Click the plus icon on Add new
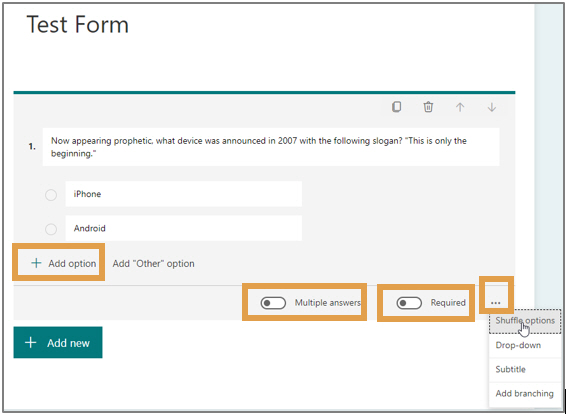Screen dimensions: 567x414 coord(31,342)
